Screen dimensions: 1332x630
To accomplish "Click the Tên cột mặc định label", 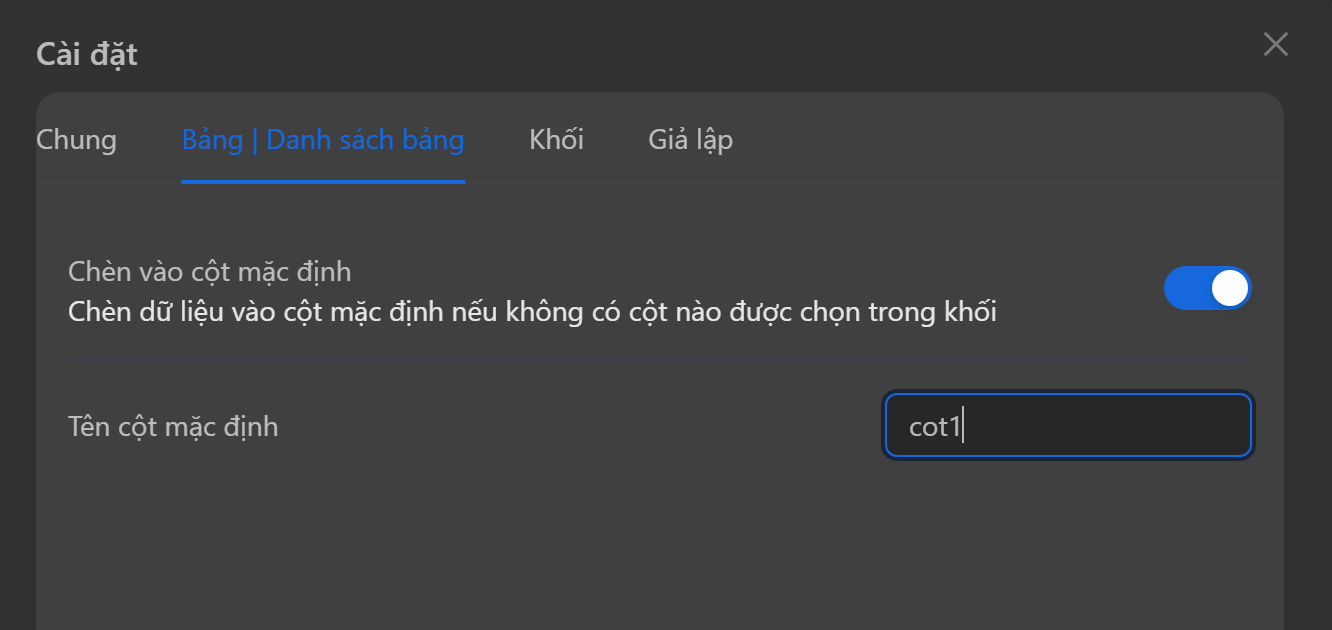I will point(173,427).
